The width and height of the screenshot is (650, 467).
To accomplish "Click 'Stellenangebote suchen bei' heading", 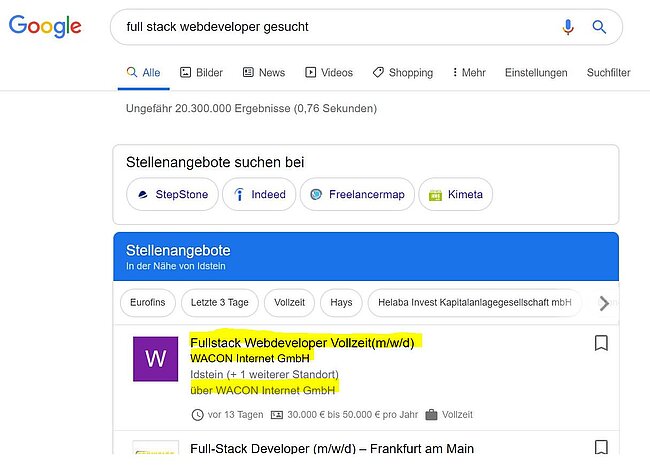I will click(215, 162).
